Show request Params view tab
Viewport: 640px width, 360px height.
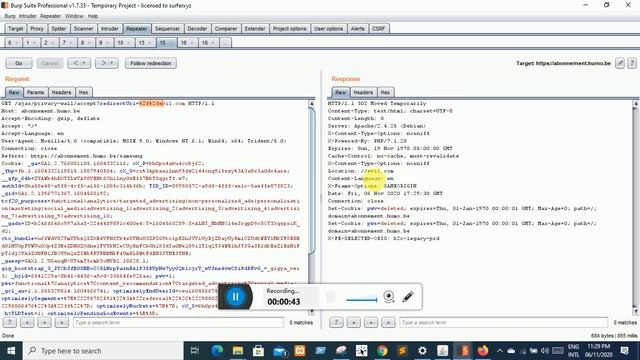(x=36, y=92)
